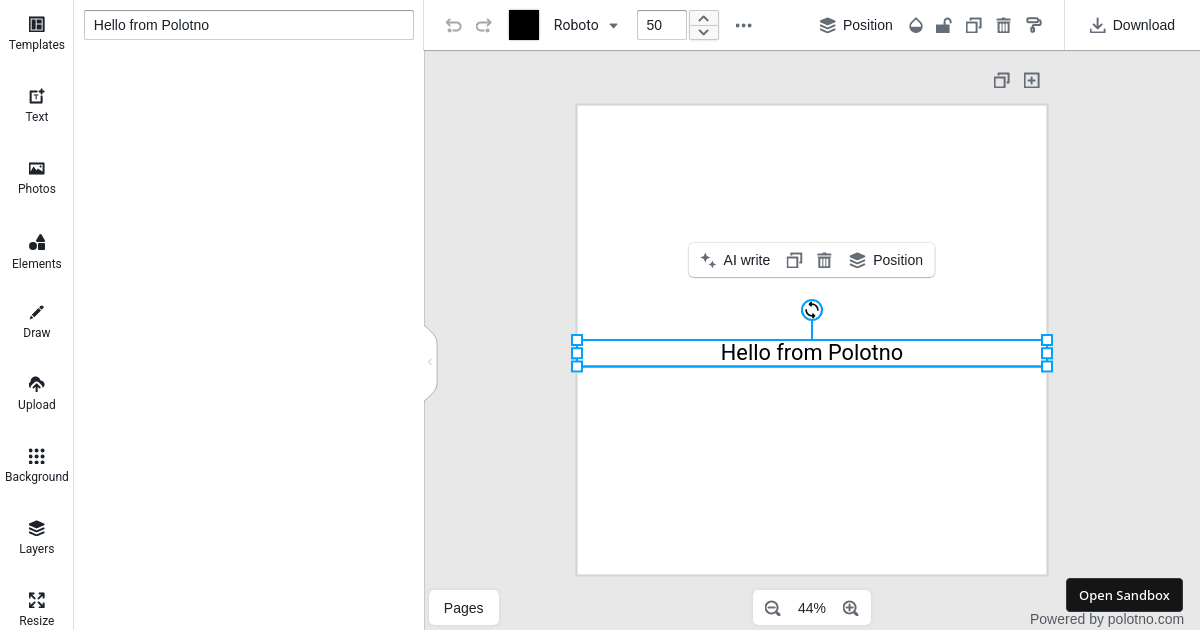Screen dimensions: 1200x630
Task: Increase font size with up stepper
Action: pyautogui.click(x=704, y=18)
